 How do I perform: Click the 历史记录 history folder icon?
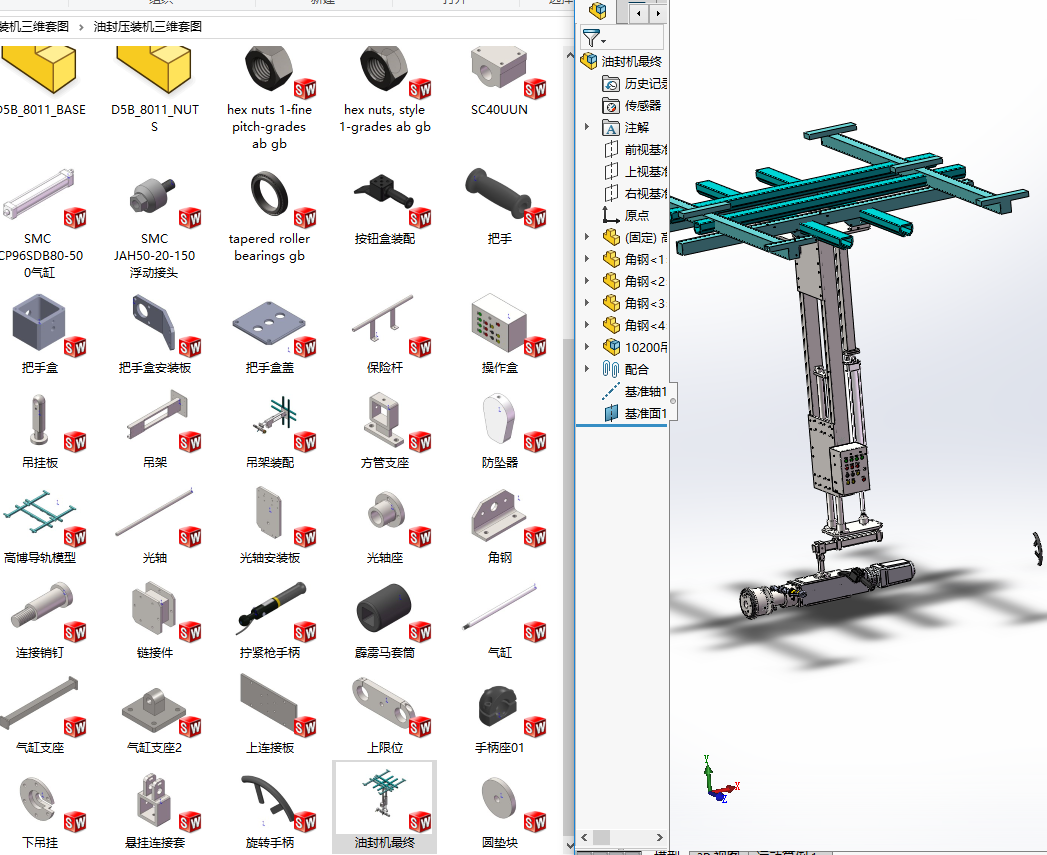coord(611,83)
